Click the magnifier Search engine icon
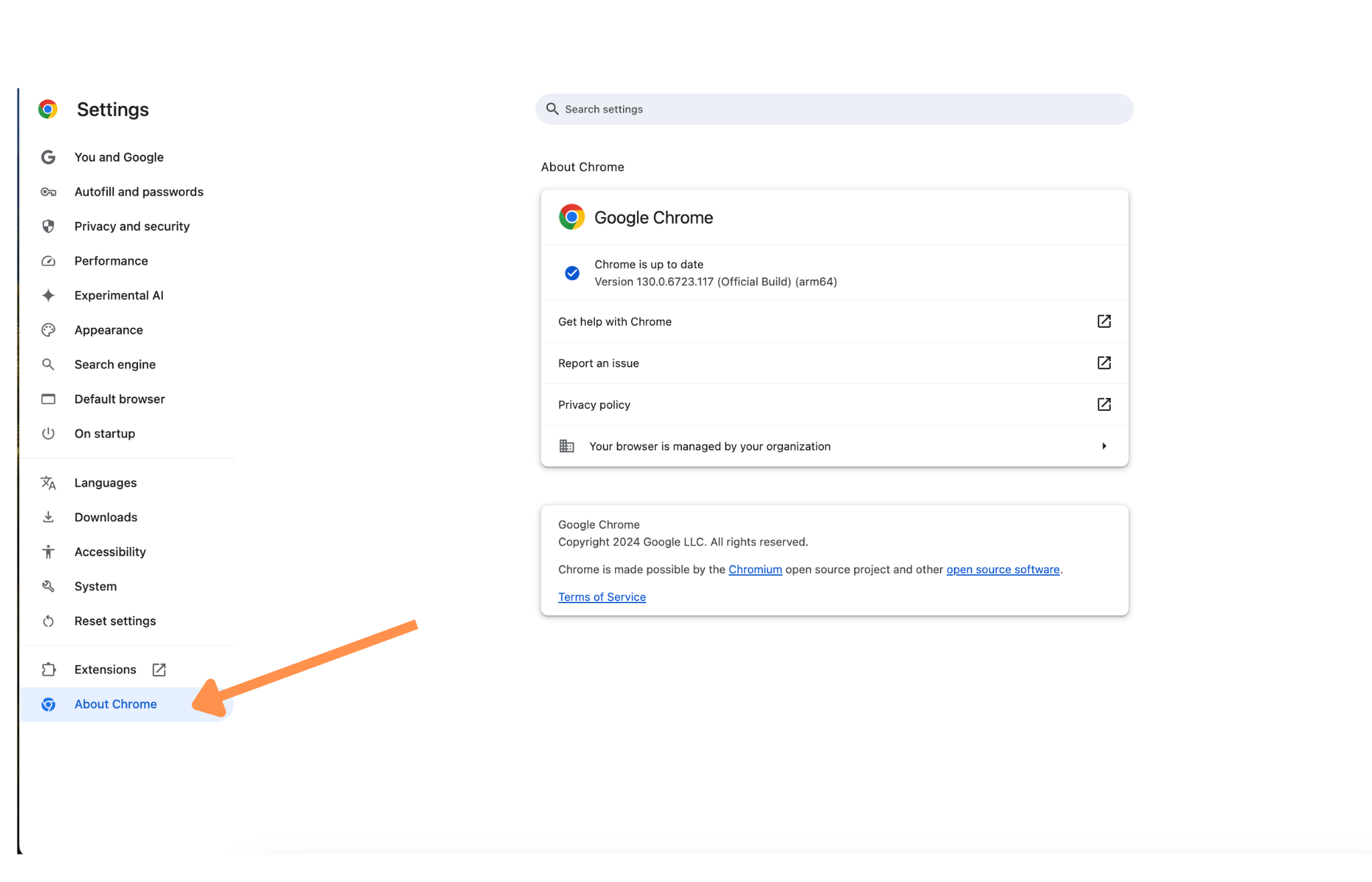1372x882 pixels. pos(48,365)
